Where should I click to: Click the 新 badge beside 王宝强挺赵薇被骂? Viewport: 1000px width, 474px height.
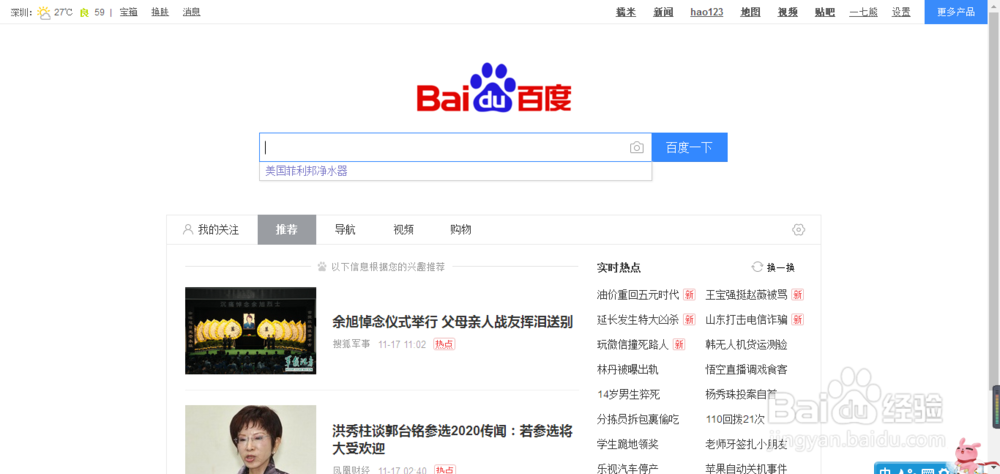point(797,295)
